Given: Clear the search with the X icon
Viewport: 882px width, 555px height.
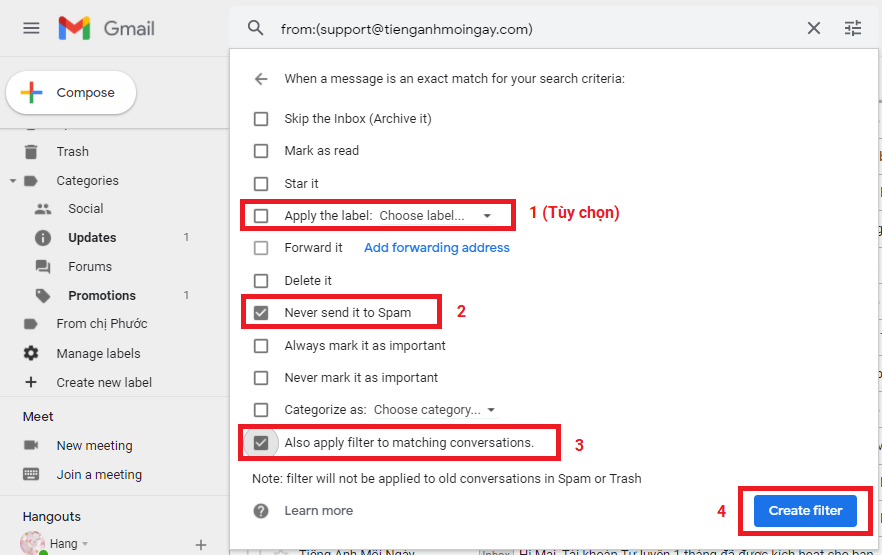Looking at the screenshot, I should (814, 29).
